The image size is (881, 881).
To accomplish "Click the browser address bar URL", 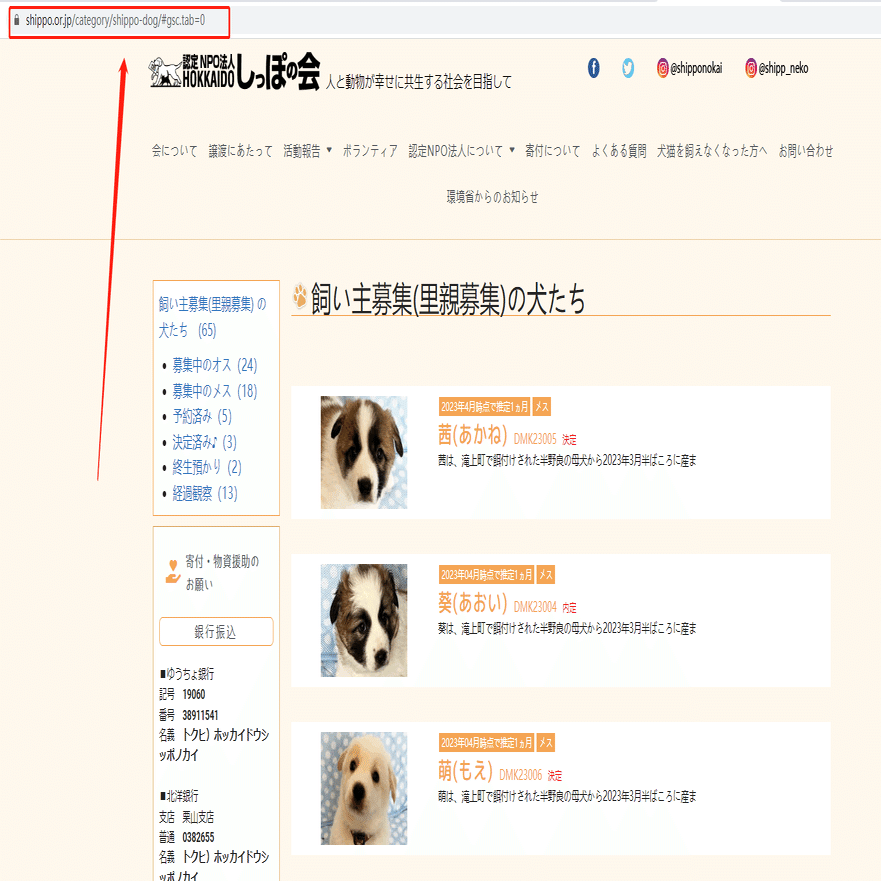I will click(x=115, y=20).
